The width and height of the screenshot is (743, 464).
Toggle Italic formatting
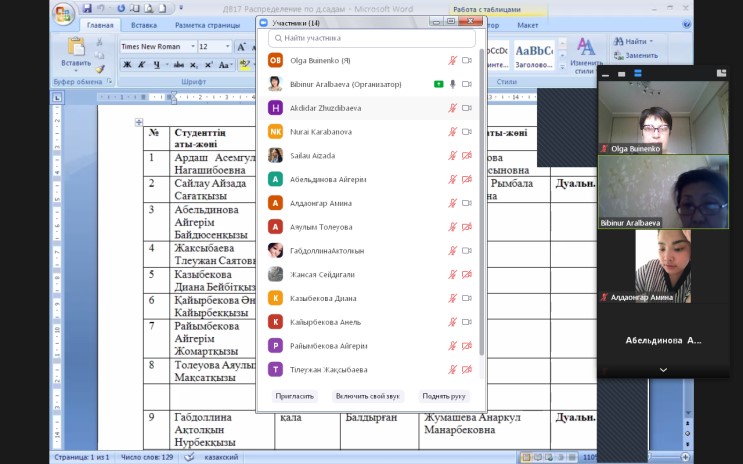click(x=142, y=65)
